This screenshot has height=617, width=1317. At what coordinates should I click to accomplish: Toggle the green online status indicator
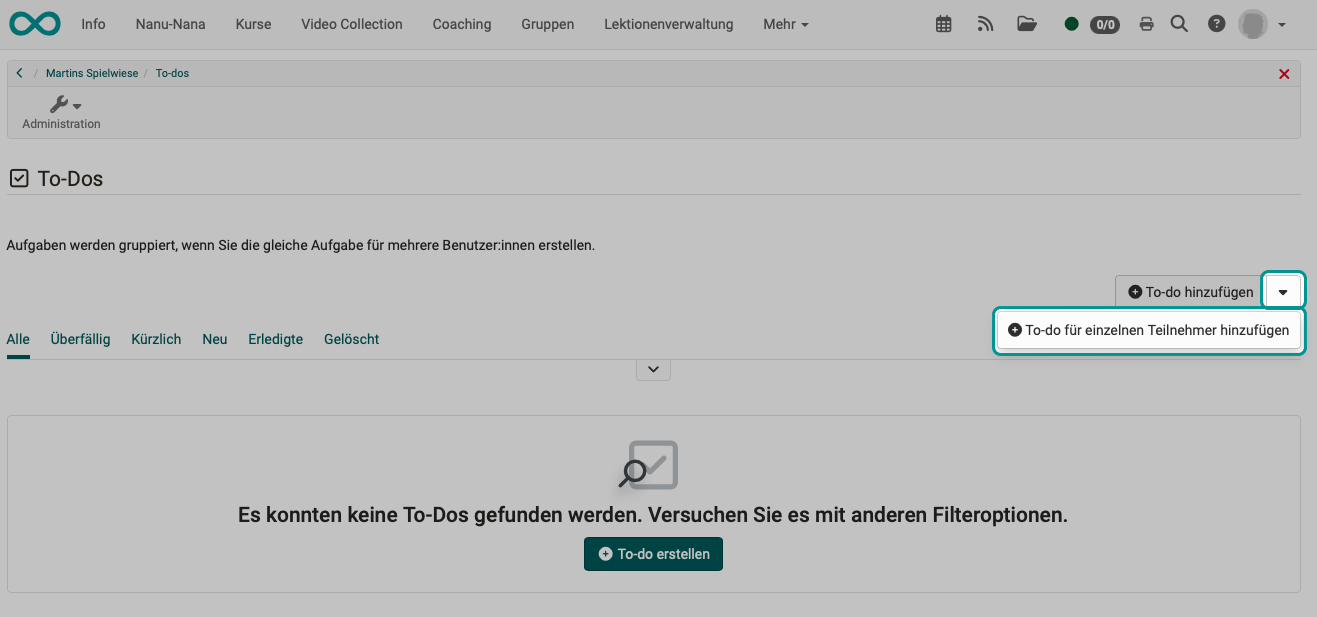tap(1071, 24)
